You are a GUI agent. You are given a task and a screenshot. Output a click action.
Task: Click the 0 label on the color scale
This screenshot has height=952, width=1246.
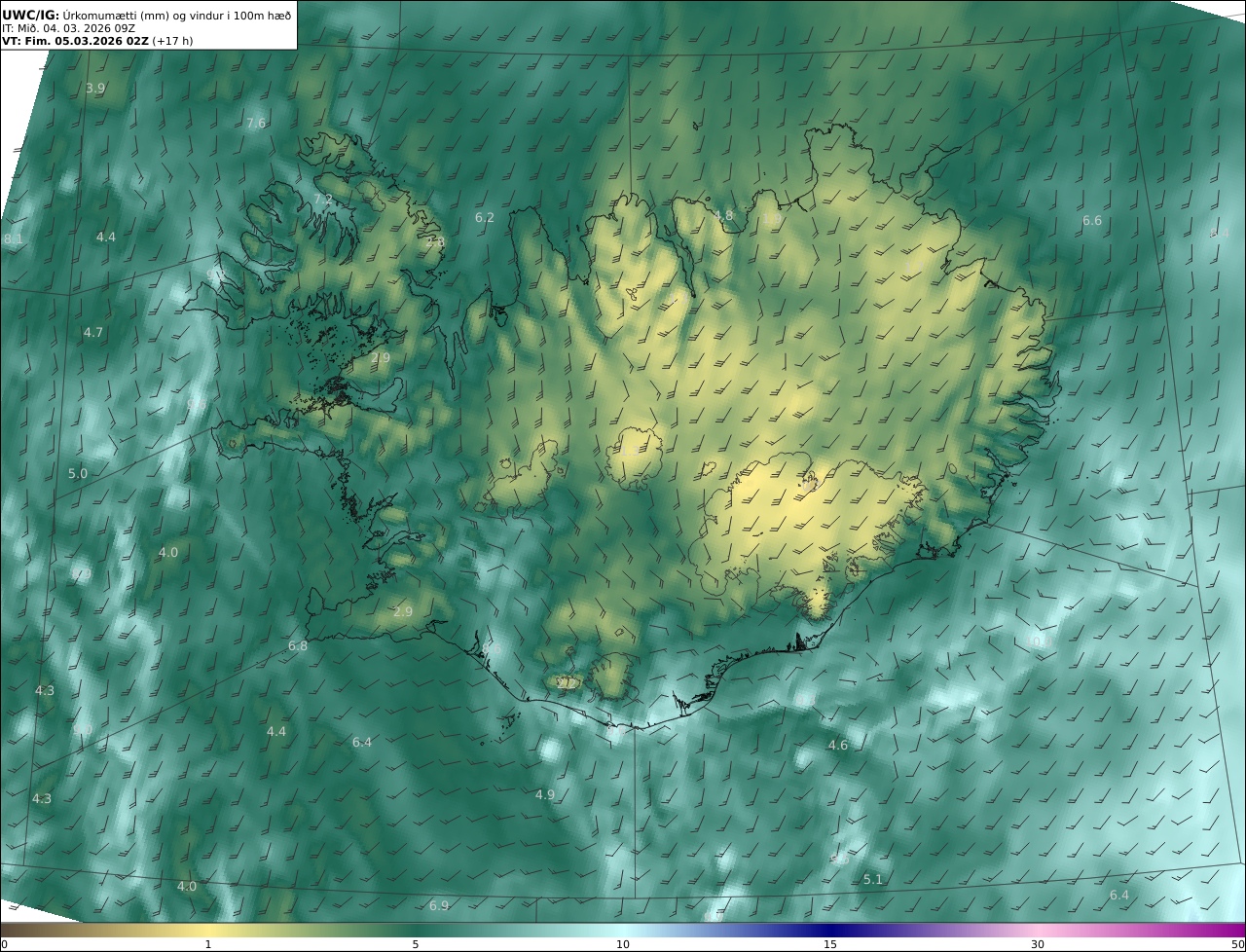coord(4,944)
